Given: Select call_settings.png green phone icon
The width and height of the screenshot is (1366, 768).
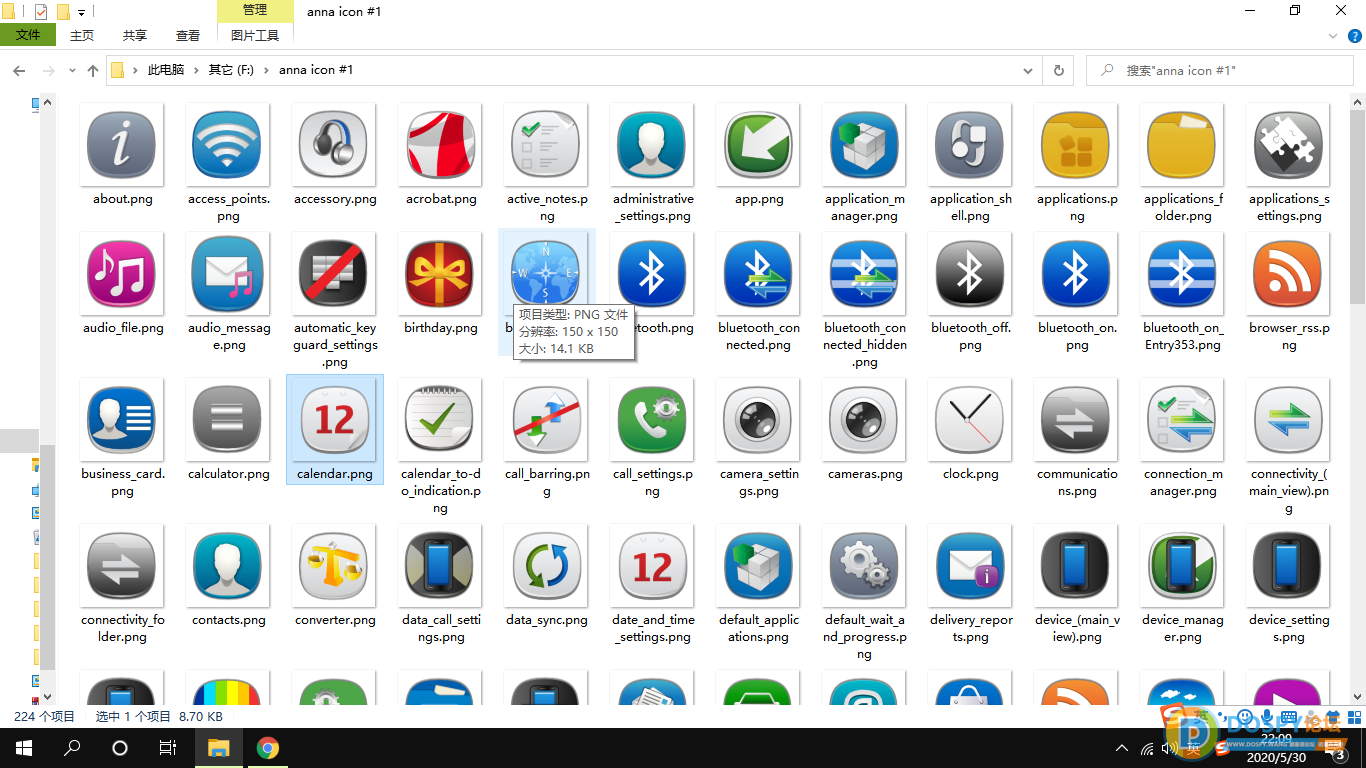Looking at the screenshot, I should click(x=653, y=420).
